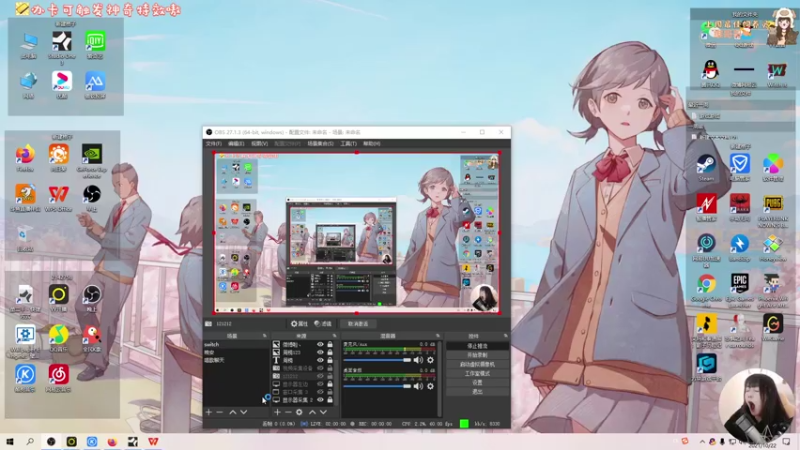This screenshot has height=450, width=800.
Task: Undock the Controls panel using its header icon
Action: pyautogui.click(x=506, y=336)
